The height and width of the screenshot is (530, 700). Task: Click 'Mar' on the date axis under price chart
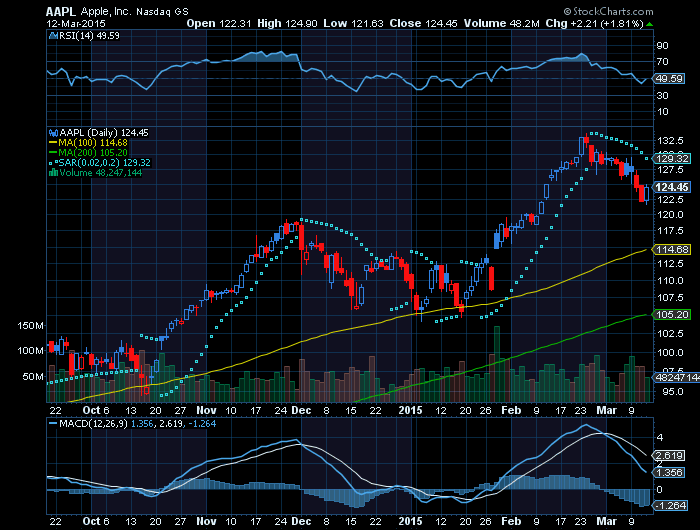[607, 410]
